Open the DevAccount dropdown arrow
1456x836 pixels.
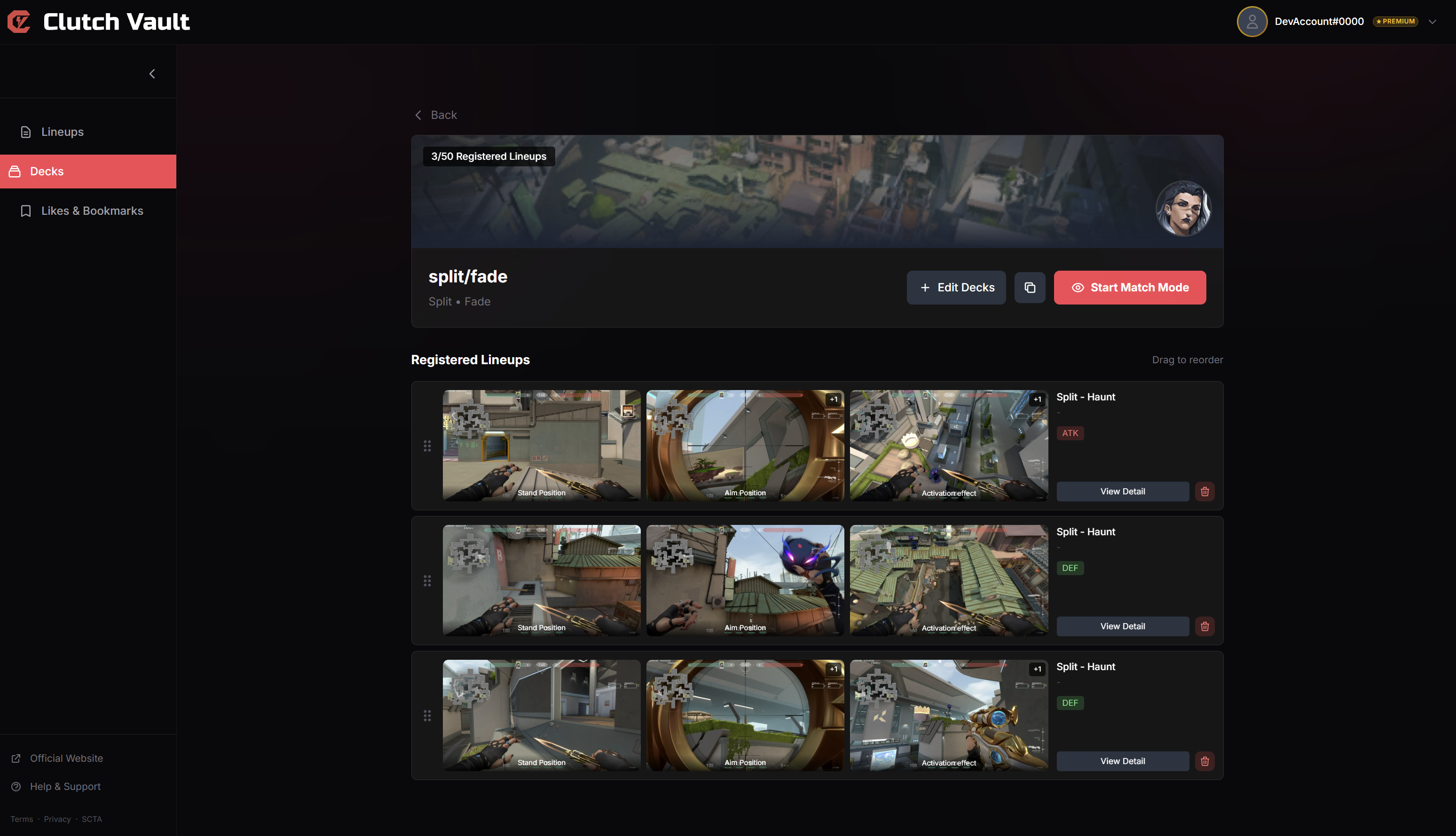point(1432,22)
